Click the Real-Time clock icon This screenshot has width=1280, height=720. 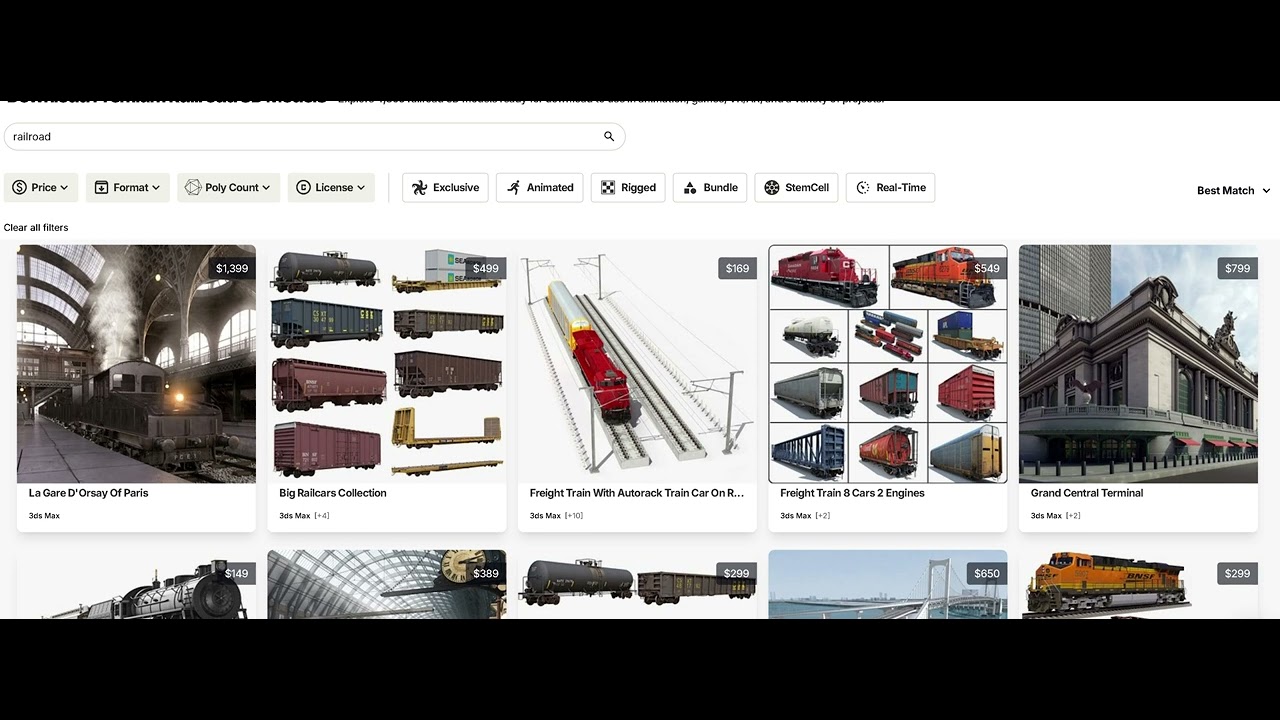tap(864, 187)
